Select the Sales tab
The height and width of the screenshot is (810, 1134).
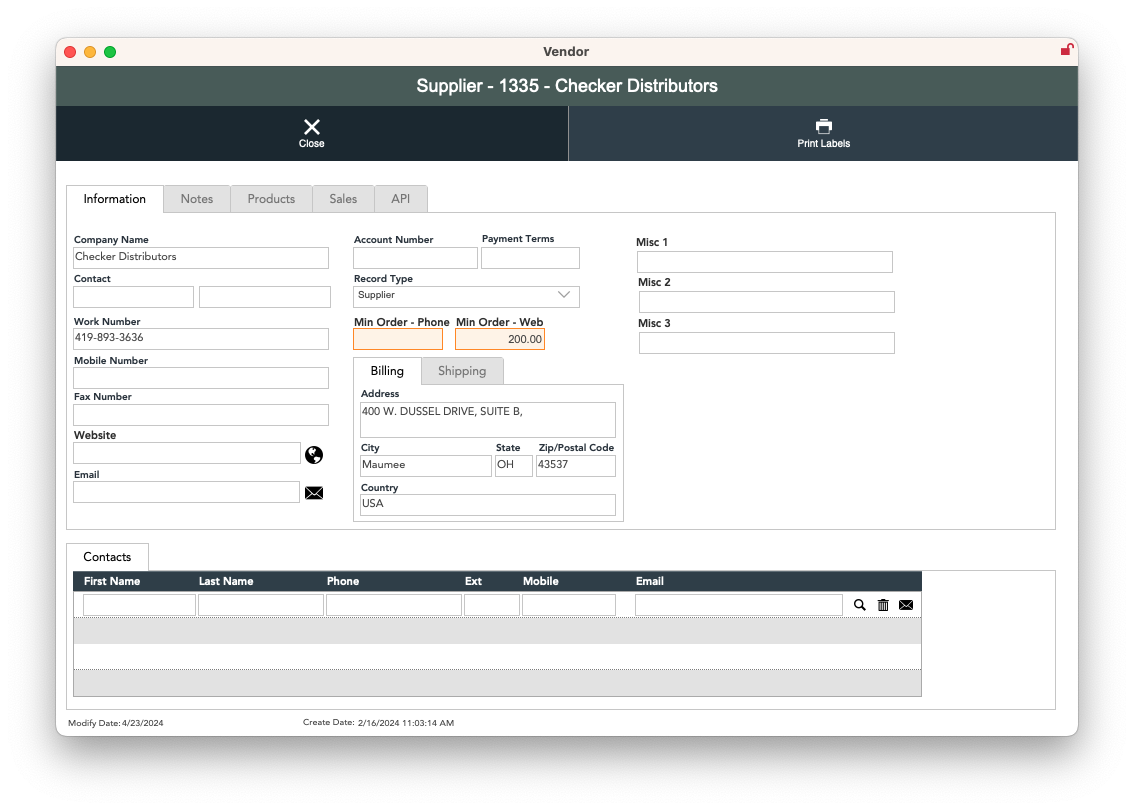(343, 199)
